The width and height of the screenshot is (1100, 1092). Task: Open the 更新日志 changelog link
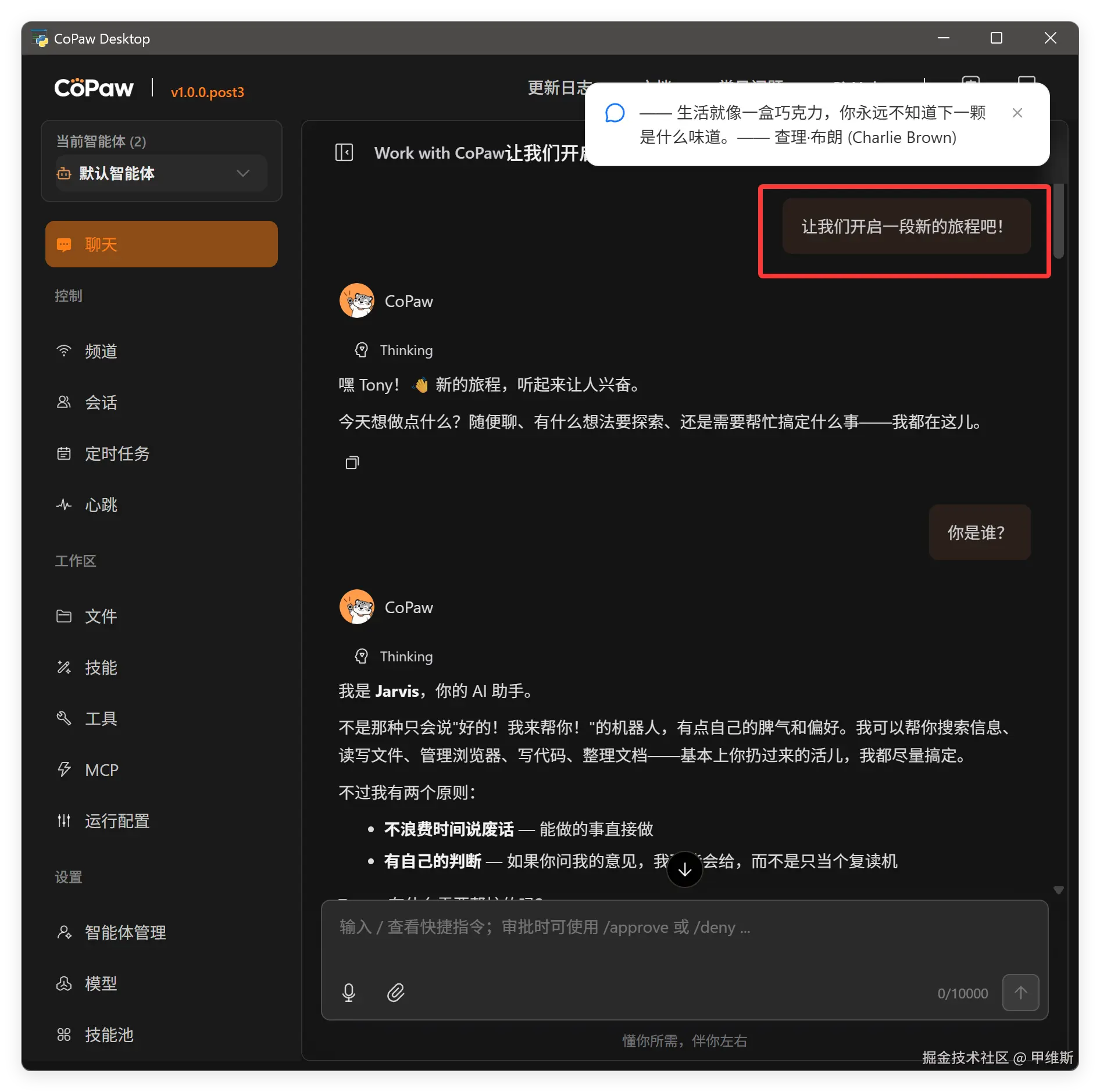point(559,88)
